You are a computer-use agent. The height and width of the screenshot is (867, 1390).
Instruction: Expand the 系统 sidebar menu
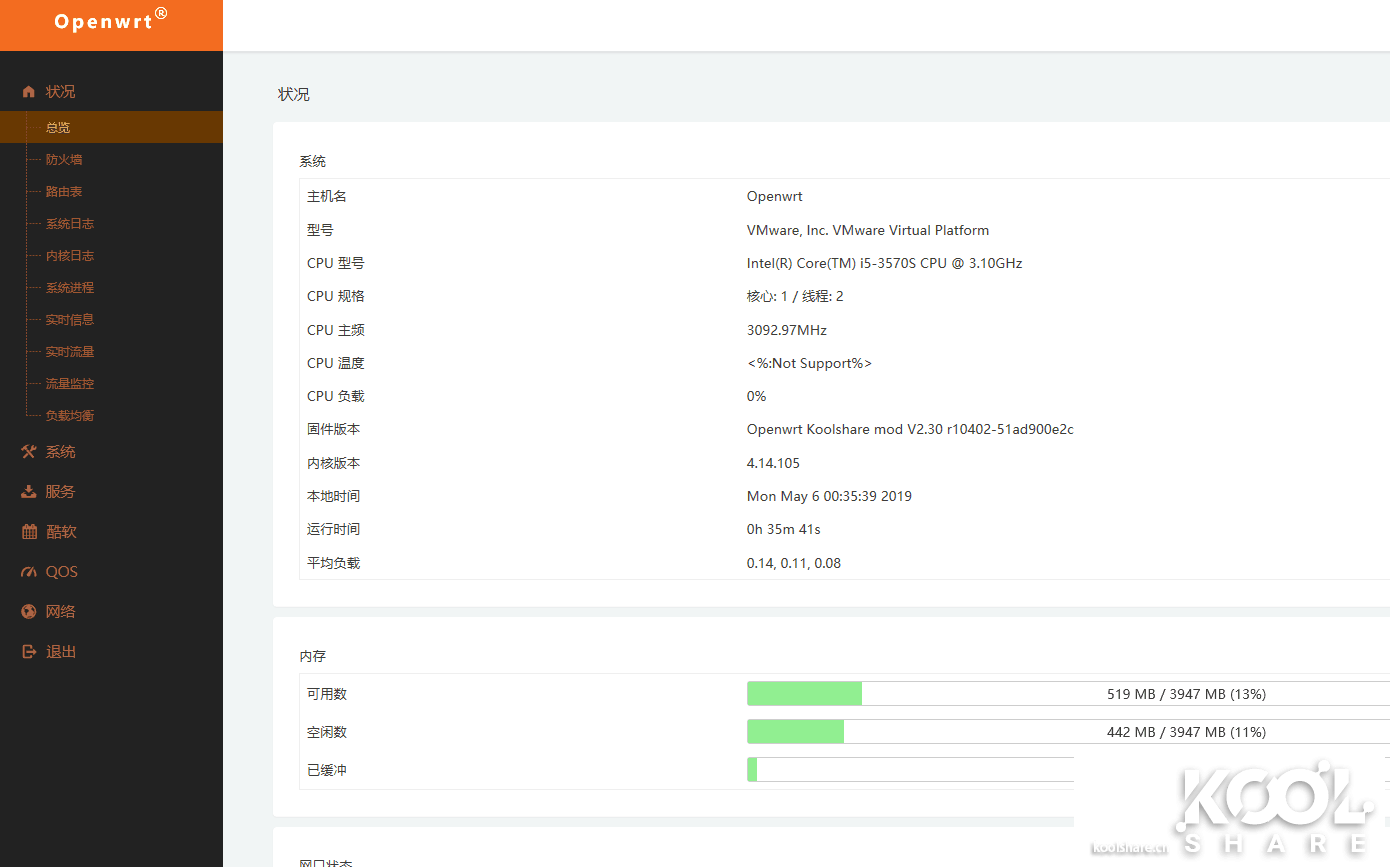point(61,452)
